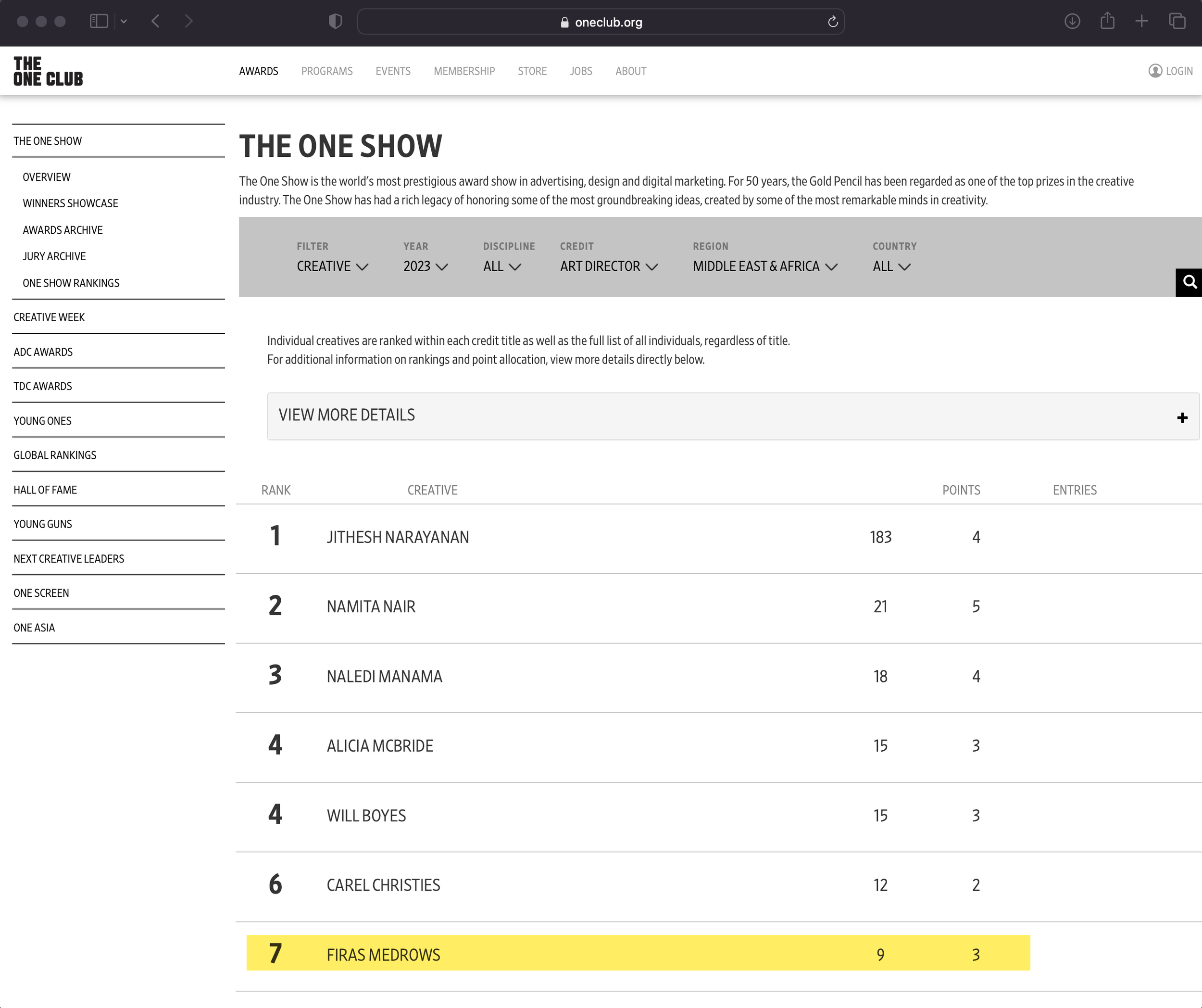1202x1008 pixels.
Task: Open the Safari downloads icon
Action: pos(1072,22)
